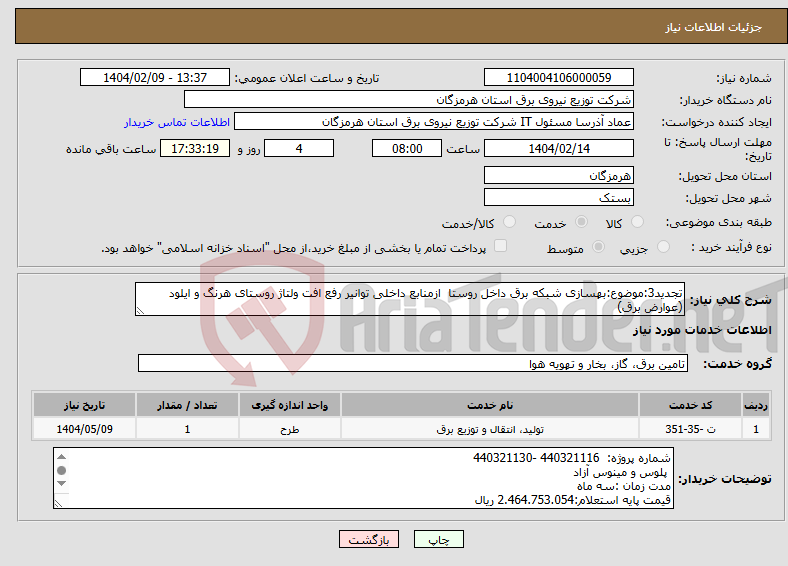
Task: Click the service code cell ت -35-351
Action: [x=691, y=429]
